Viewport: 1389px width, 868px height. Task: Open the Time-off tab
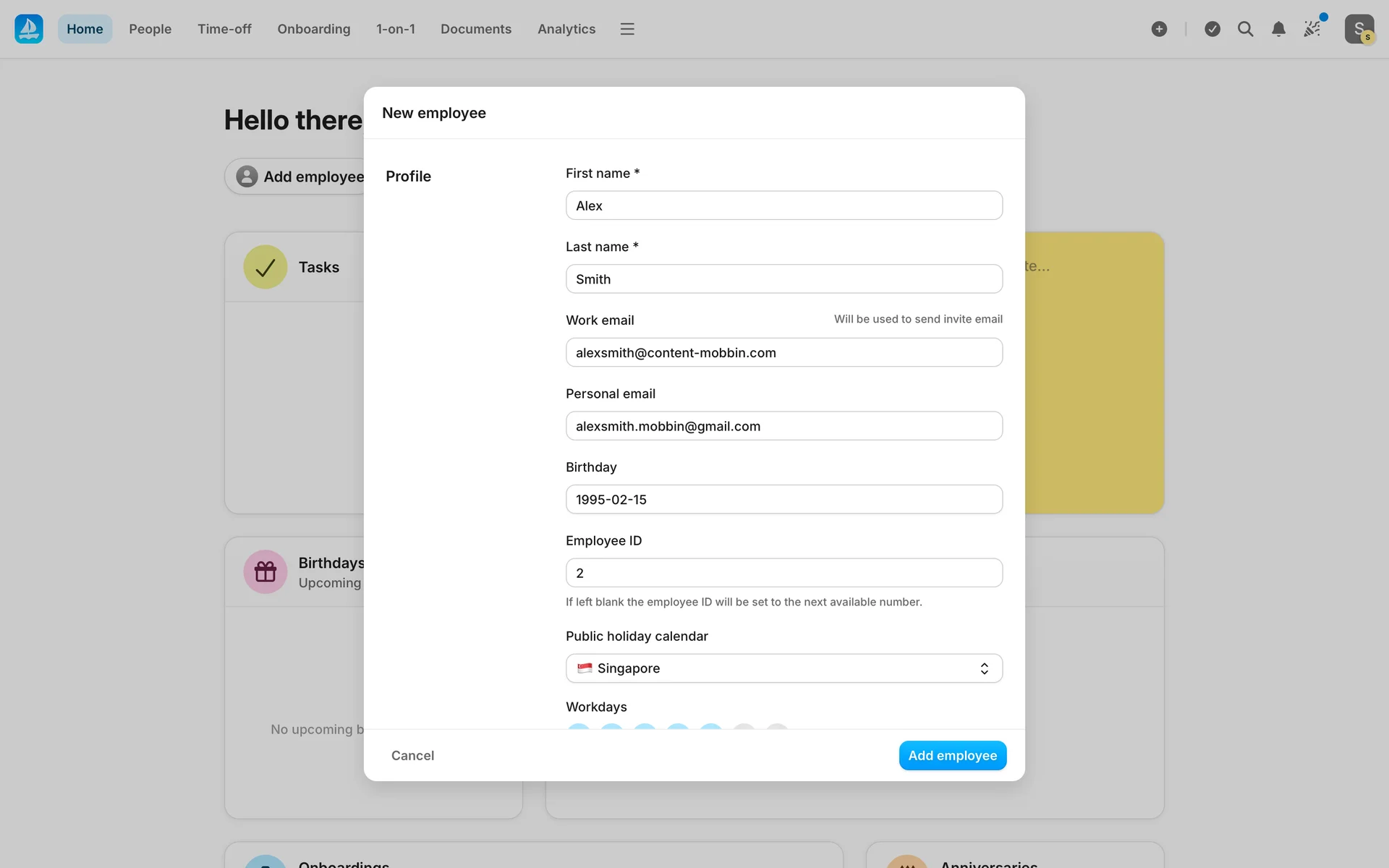(224, 29)
